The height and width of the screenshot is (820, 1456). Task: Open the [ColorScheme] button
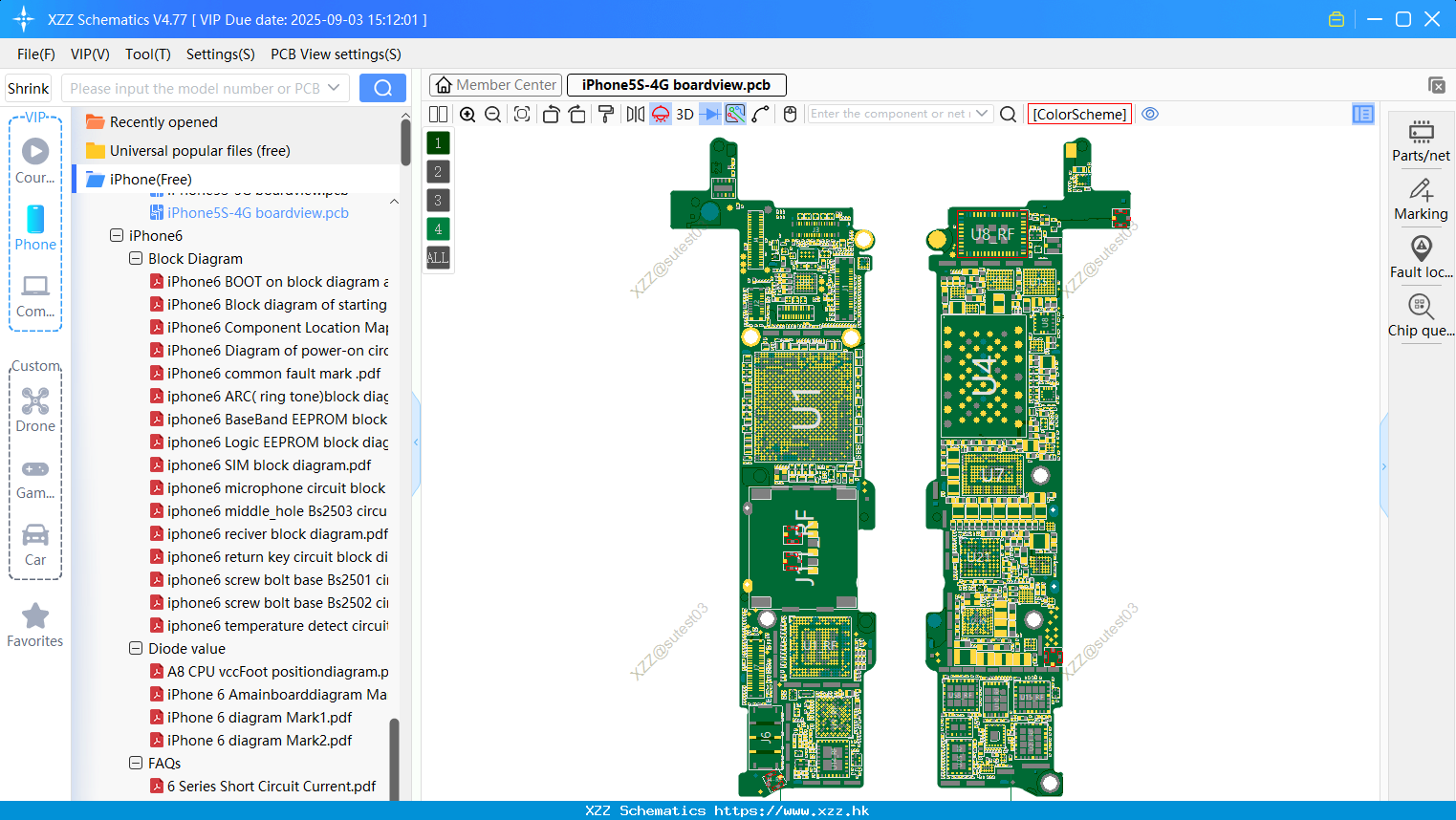[1079, 114]
